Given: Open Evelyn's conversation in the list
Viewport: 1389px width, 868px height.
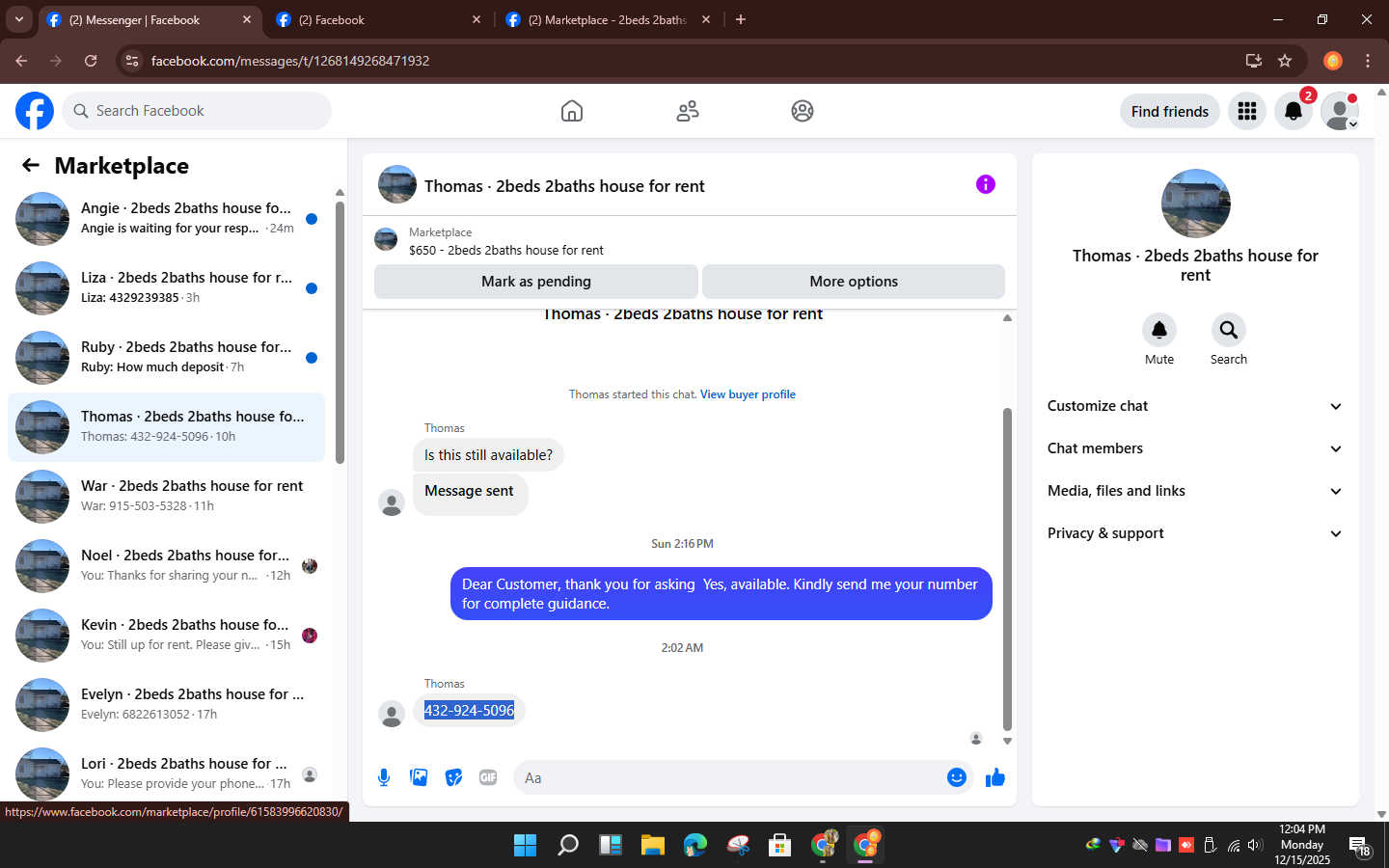Looking at the screenshot, I should 166,705.
